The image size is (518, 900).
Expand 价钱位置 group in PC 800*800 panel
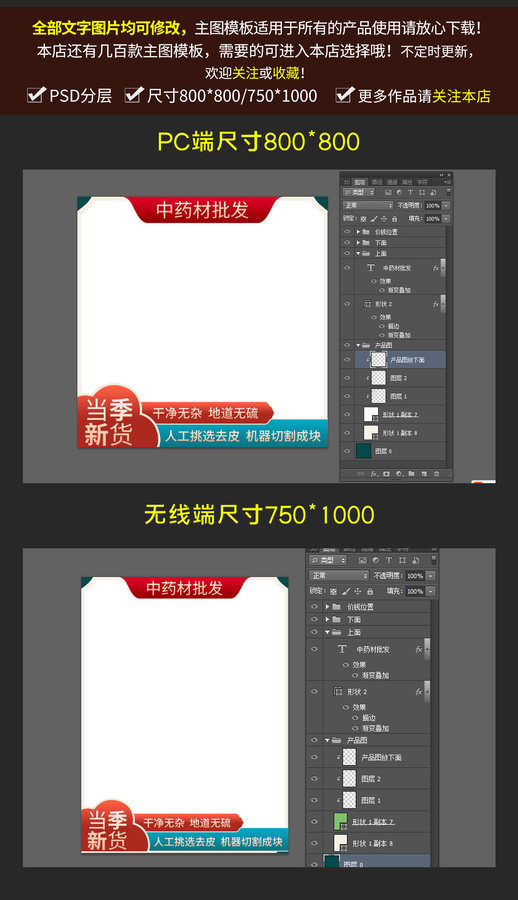[x=358, y=232]
